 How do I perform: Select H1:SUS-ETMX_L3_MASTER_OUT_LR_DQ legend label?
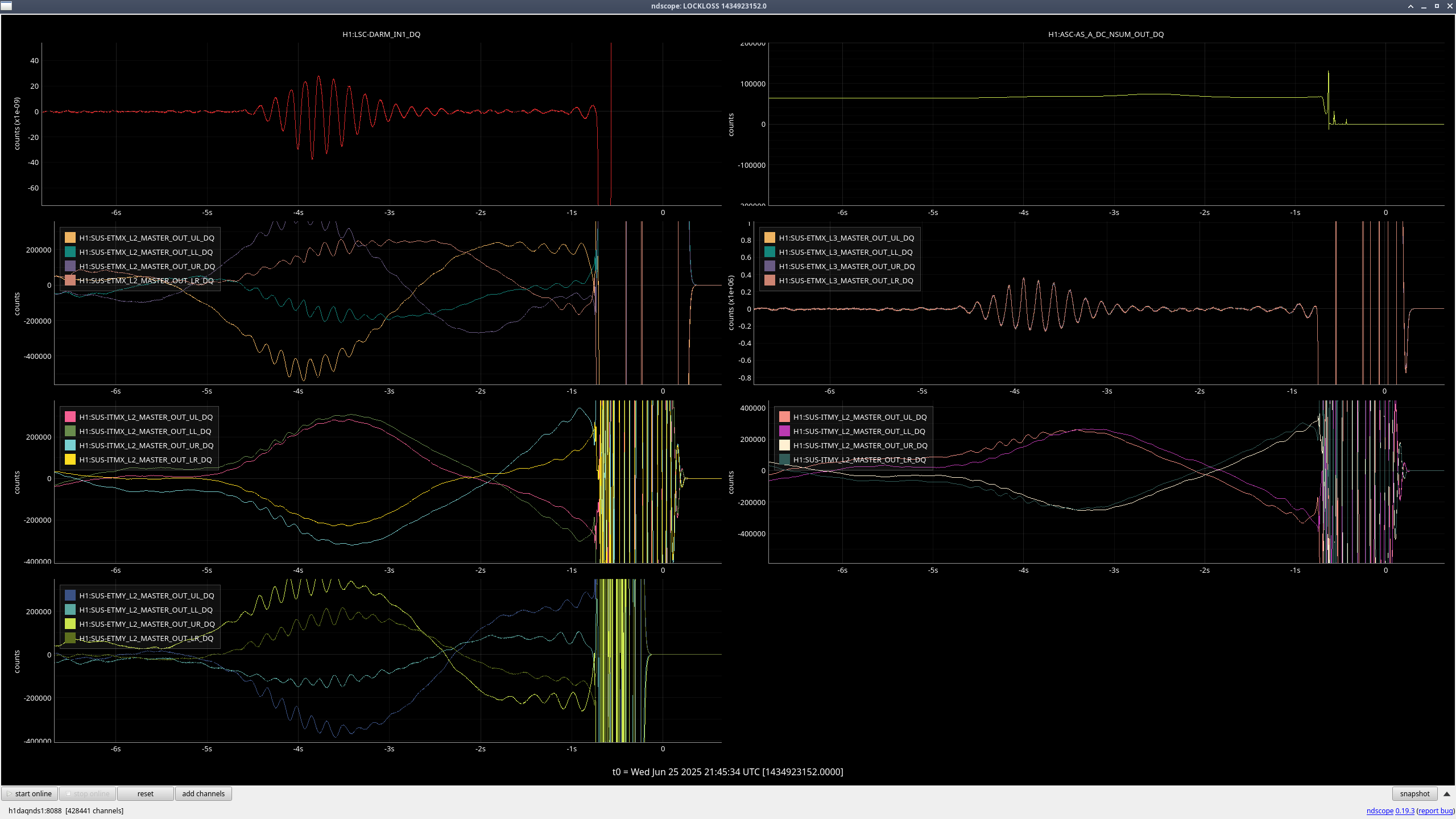click(846, 280)
